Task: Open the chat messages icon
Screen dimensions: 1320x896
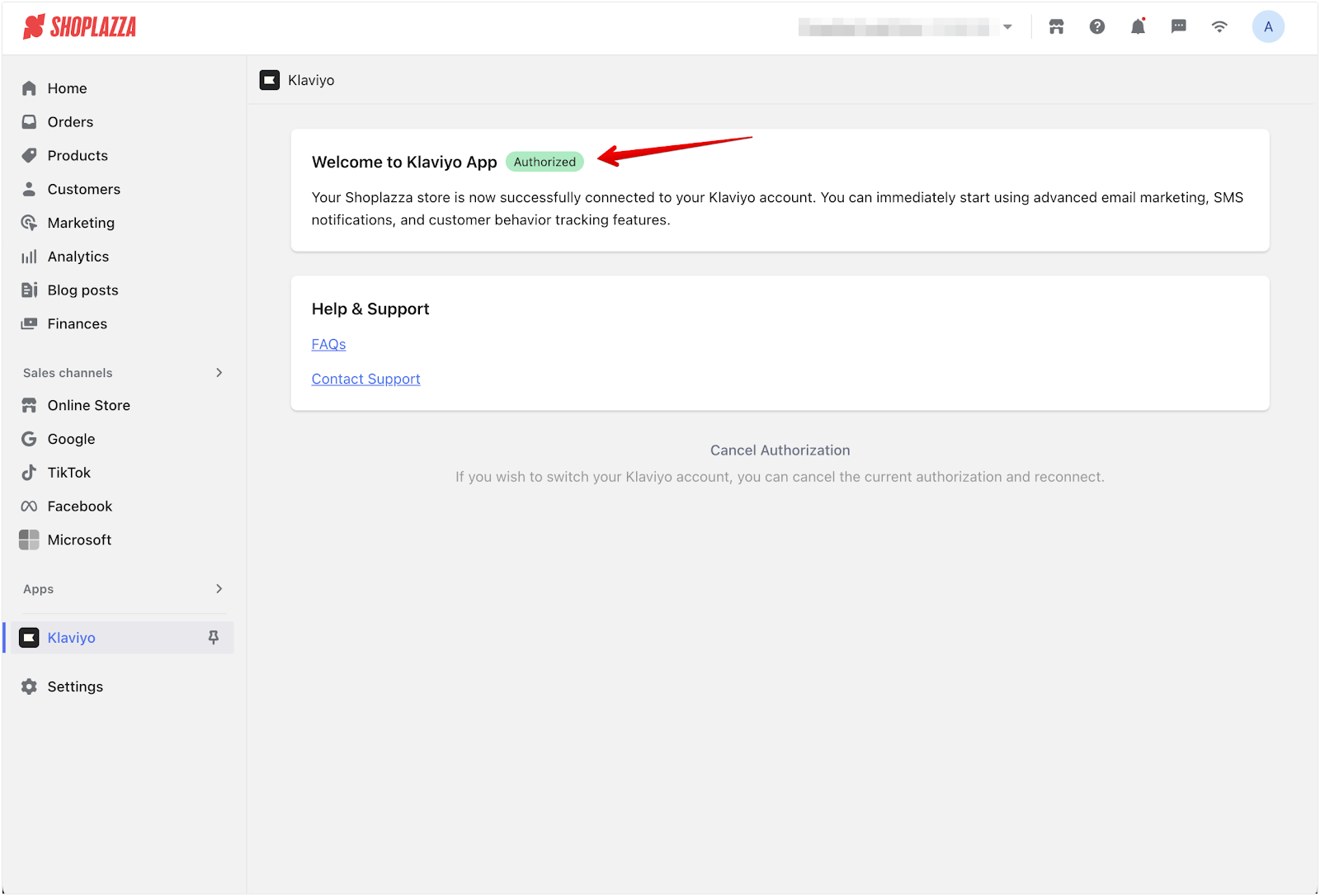Action: click(x=1179, y=27)
